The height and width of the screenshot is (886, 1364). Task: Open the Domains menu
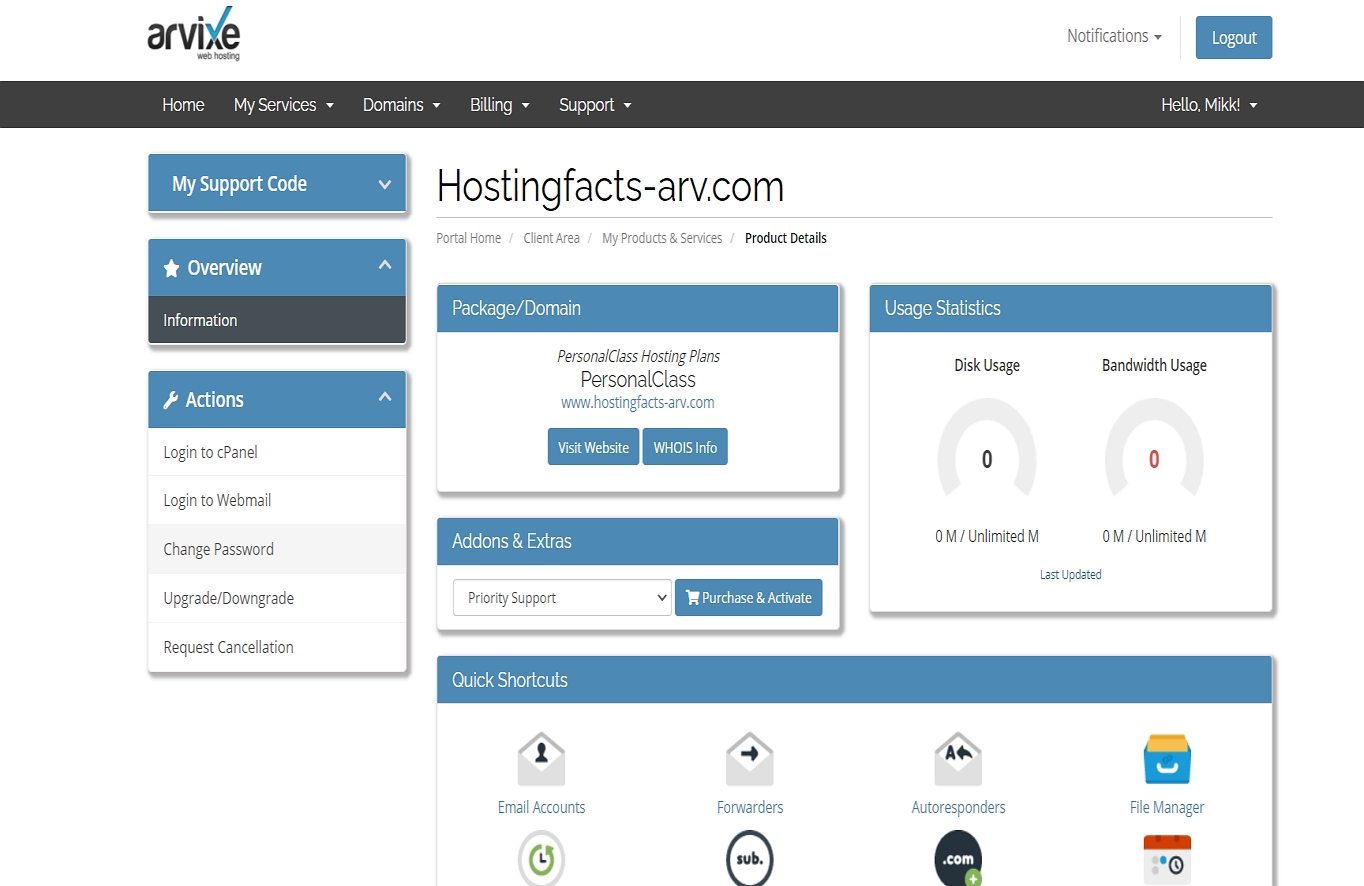tap(402, 105)
